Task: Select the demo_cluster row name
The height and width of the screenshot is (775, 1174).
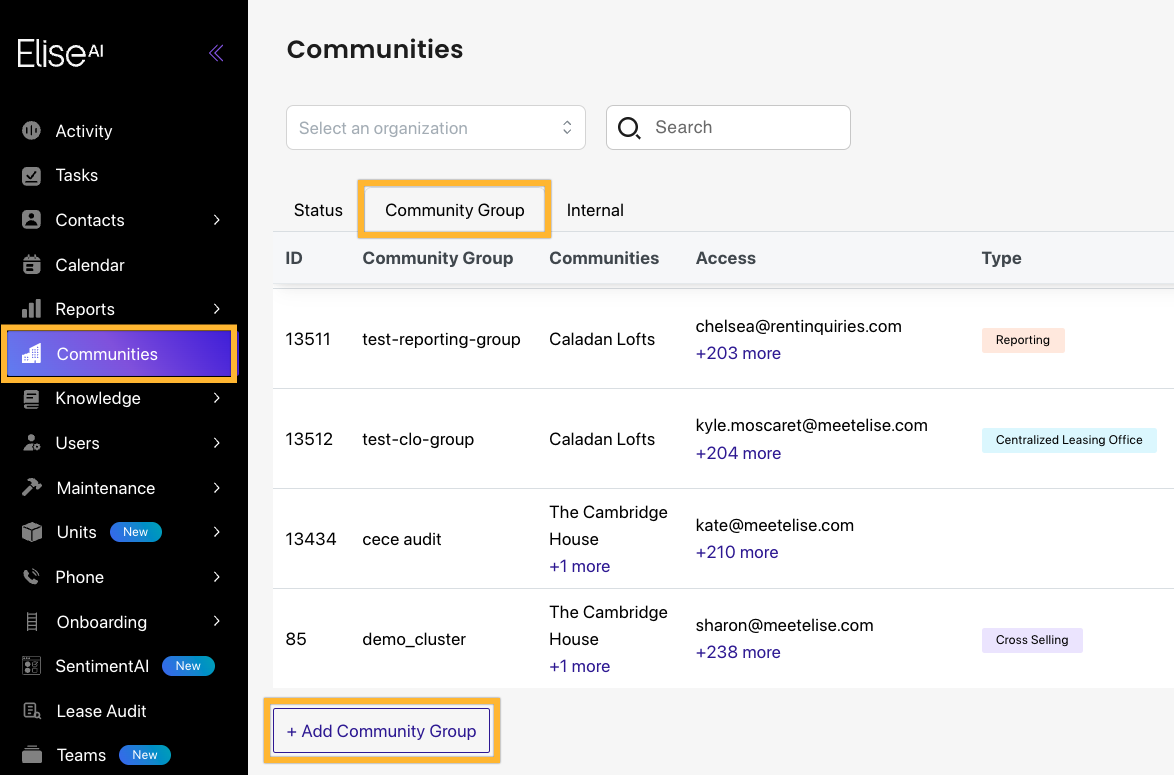Action: tap(414, 639)
